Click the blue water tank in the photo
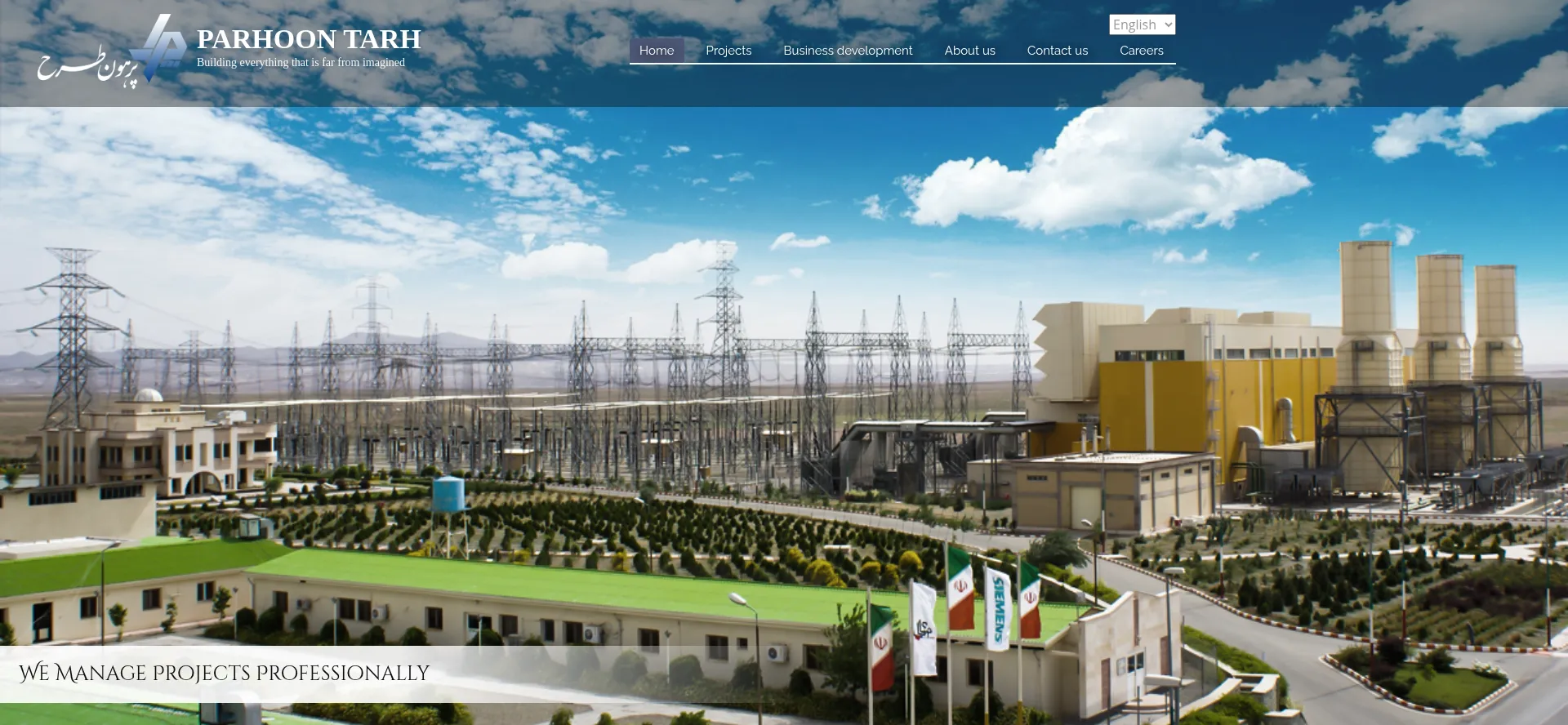Screen dimensions: 1568x725 (448, 495)
